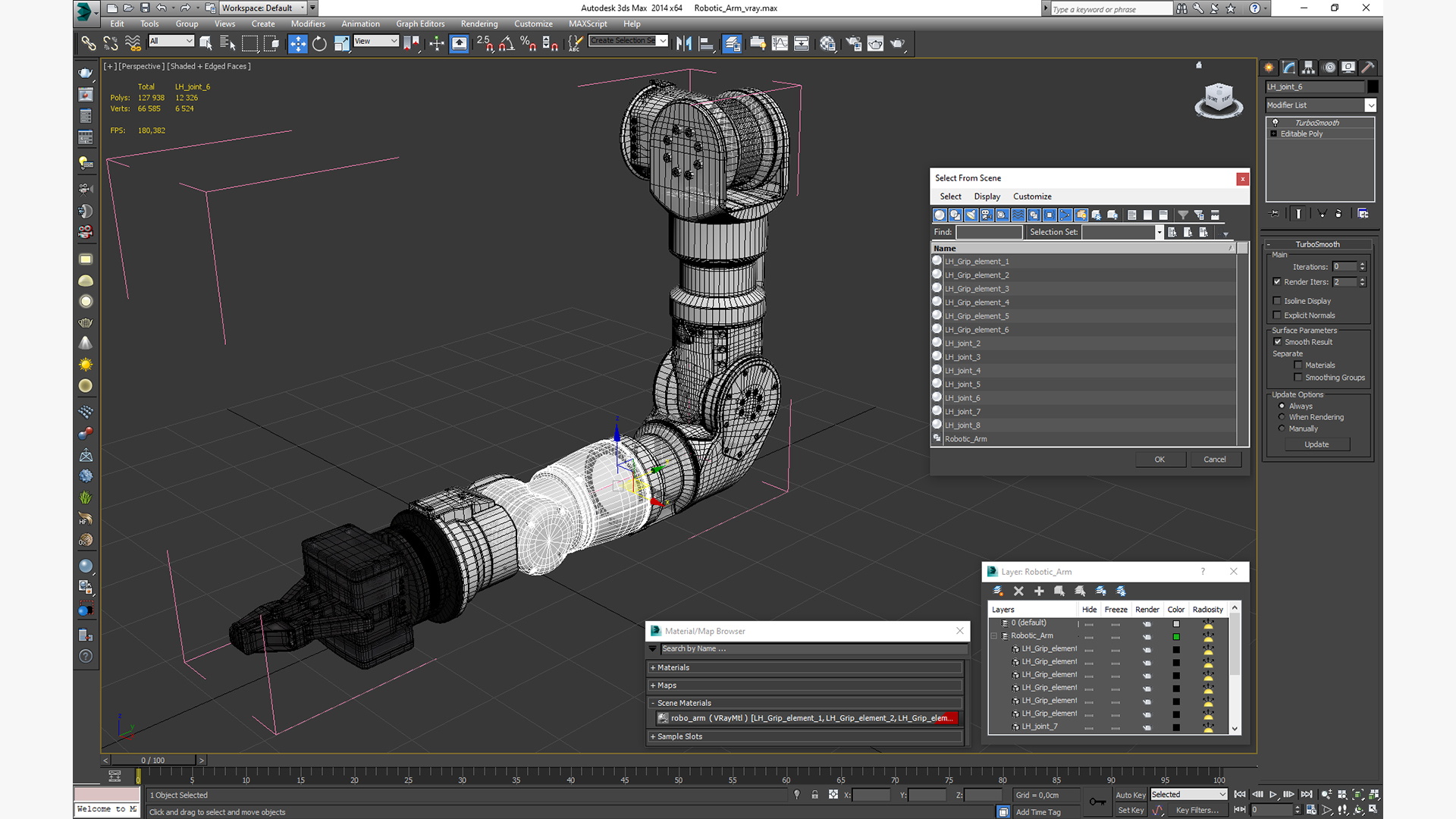This screenshot has height=819, width=1456.
Task: Click the TurboSmooth Update button
Action: point(1316,444)
